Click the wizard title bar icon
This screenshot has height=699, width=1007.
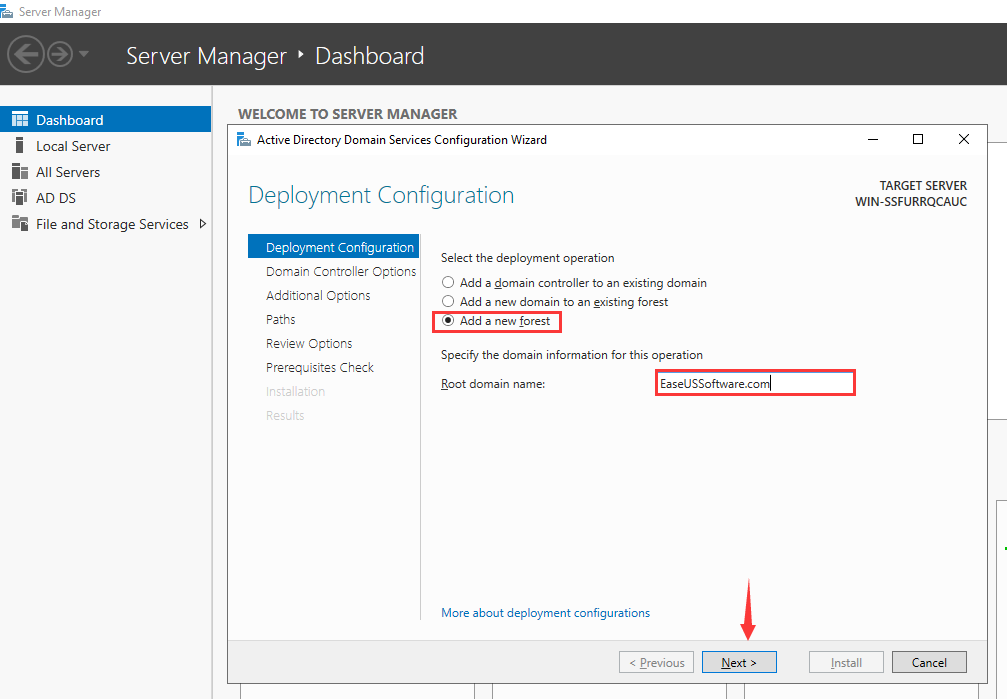(x=243, y=140)
